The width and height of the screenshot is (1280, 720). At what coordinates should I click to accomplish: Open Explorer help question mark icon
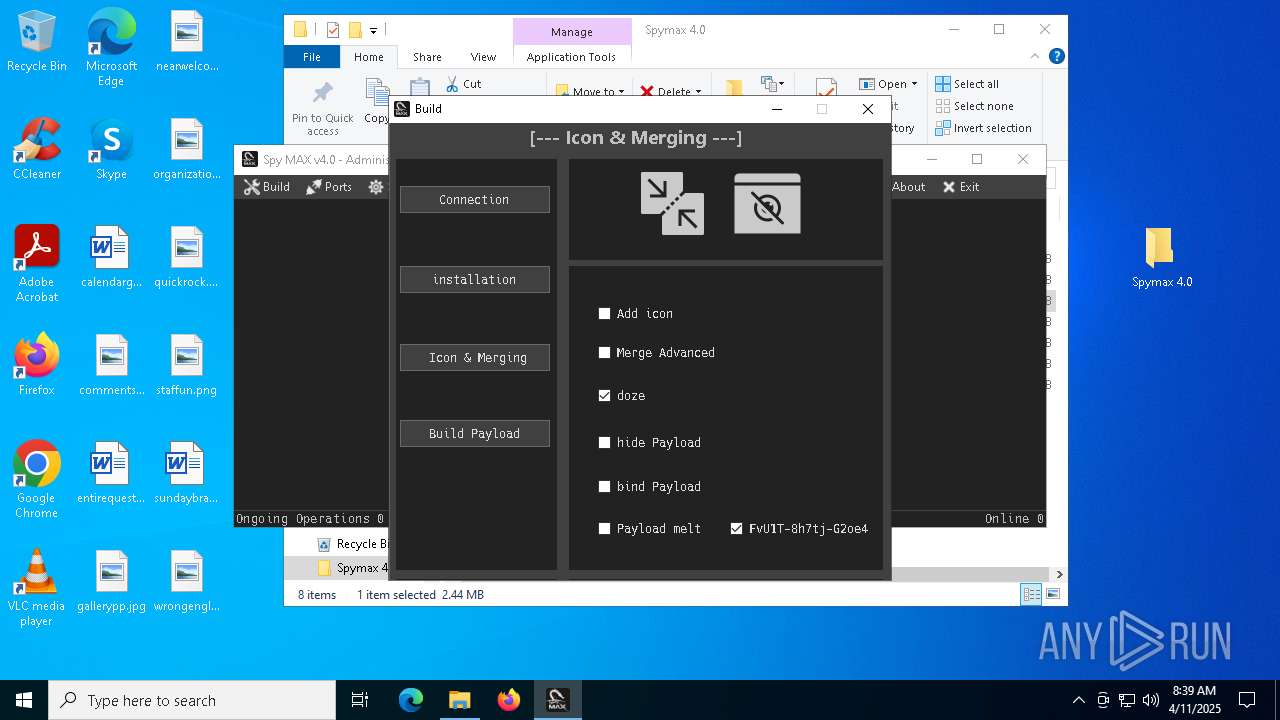(x=1056, y=57)
